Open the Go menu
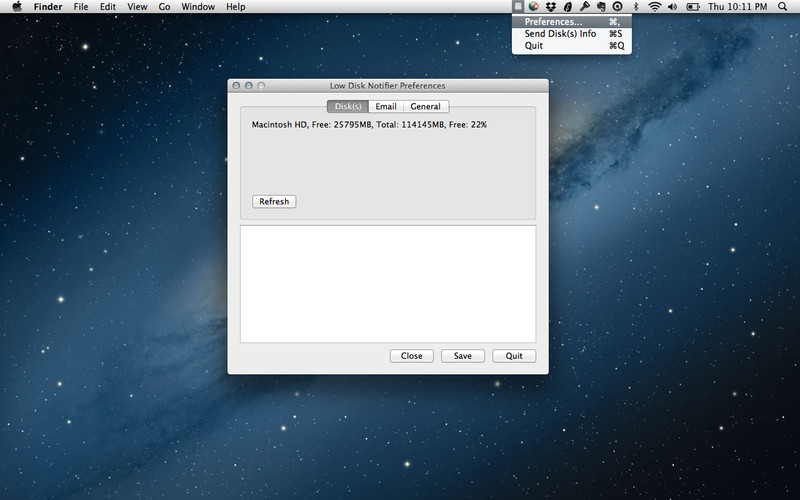Viewport: 800px width, 500px height. click(x=164, y=7)
